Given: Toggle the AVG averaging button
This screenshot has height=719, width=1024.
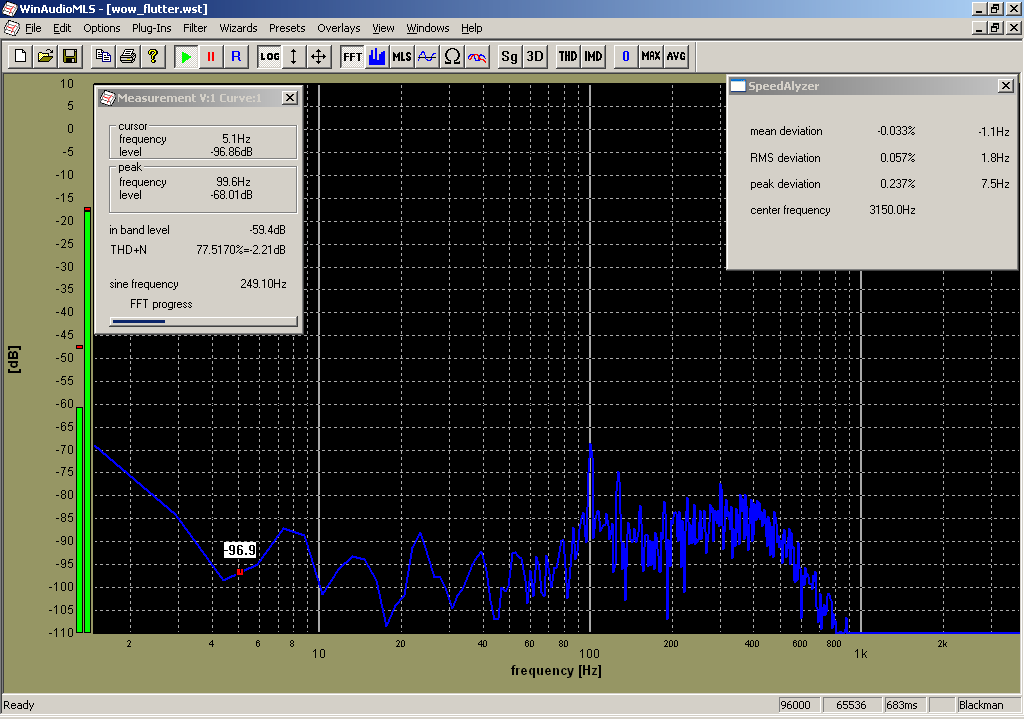Looking at the screenshot, I should (676, 57).
